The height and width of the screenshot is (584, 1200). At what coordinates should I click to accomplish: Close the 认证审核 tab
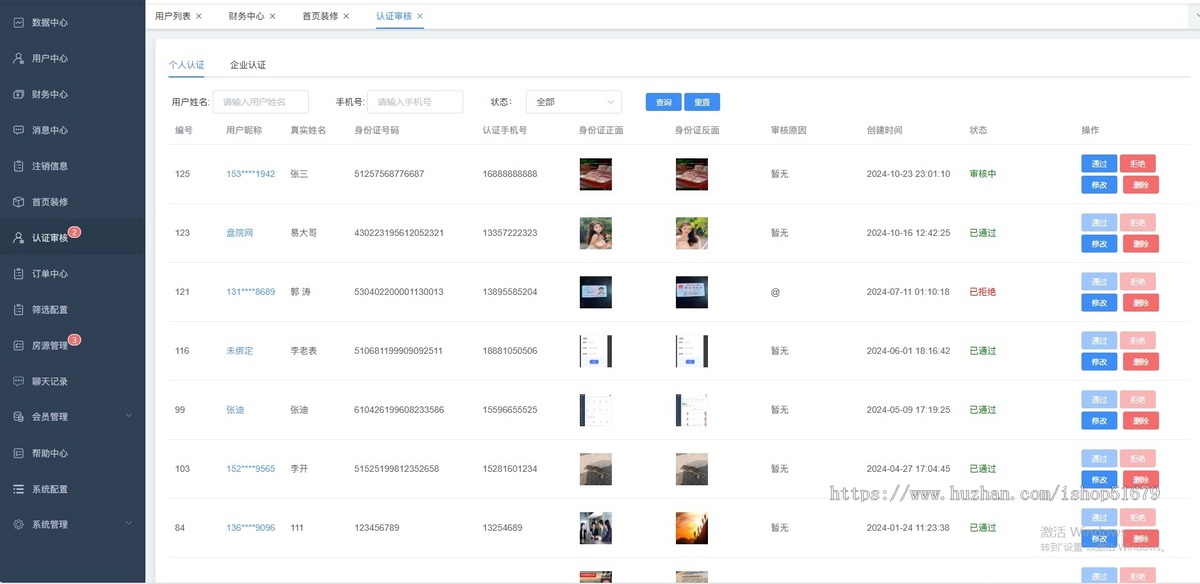(420, 16)
